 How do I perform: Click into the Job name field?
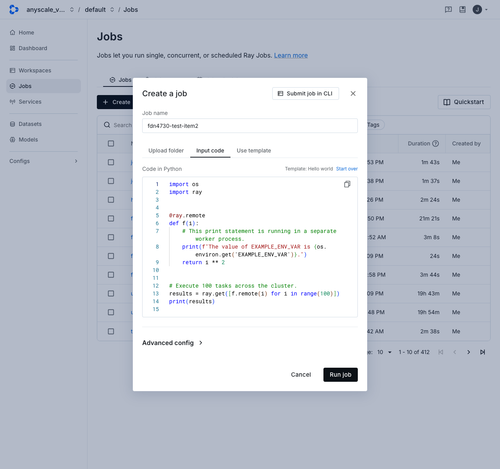(250, 126)
